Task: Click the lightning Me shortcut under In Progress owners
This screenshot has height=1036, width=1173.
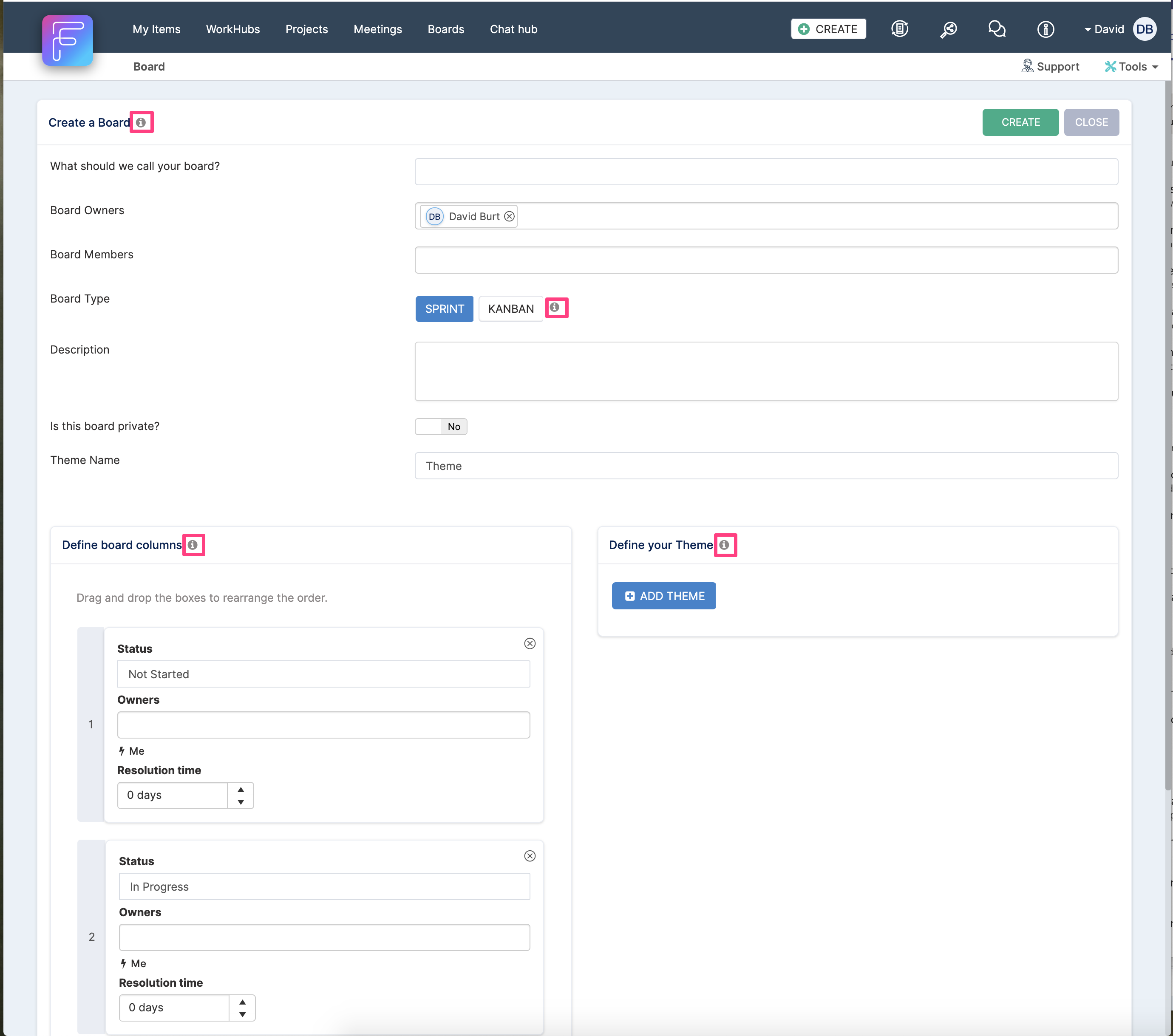Action: (133, 963)
